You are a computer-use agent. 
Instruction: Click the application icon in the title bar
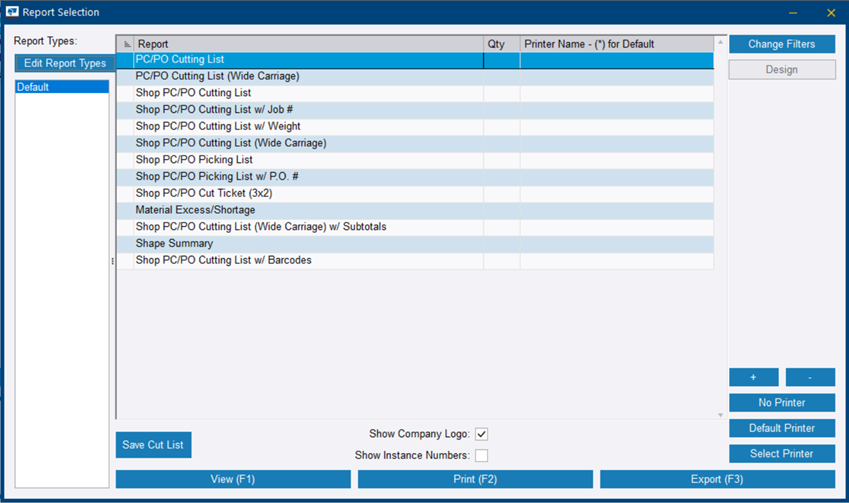[13, 13]
